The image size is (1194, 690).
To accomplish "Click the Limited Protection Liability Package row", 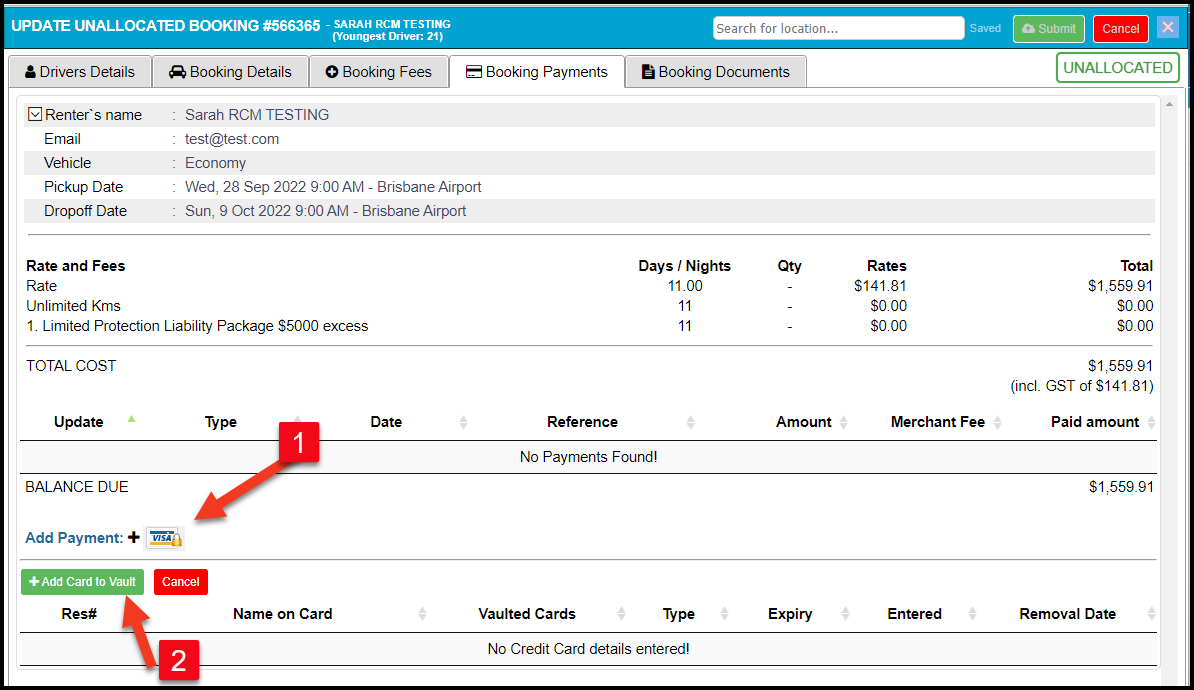I will (197, 326).
